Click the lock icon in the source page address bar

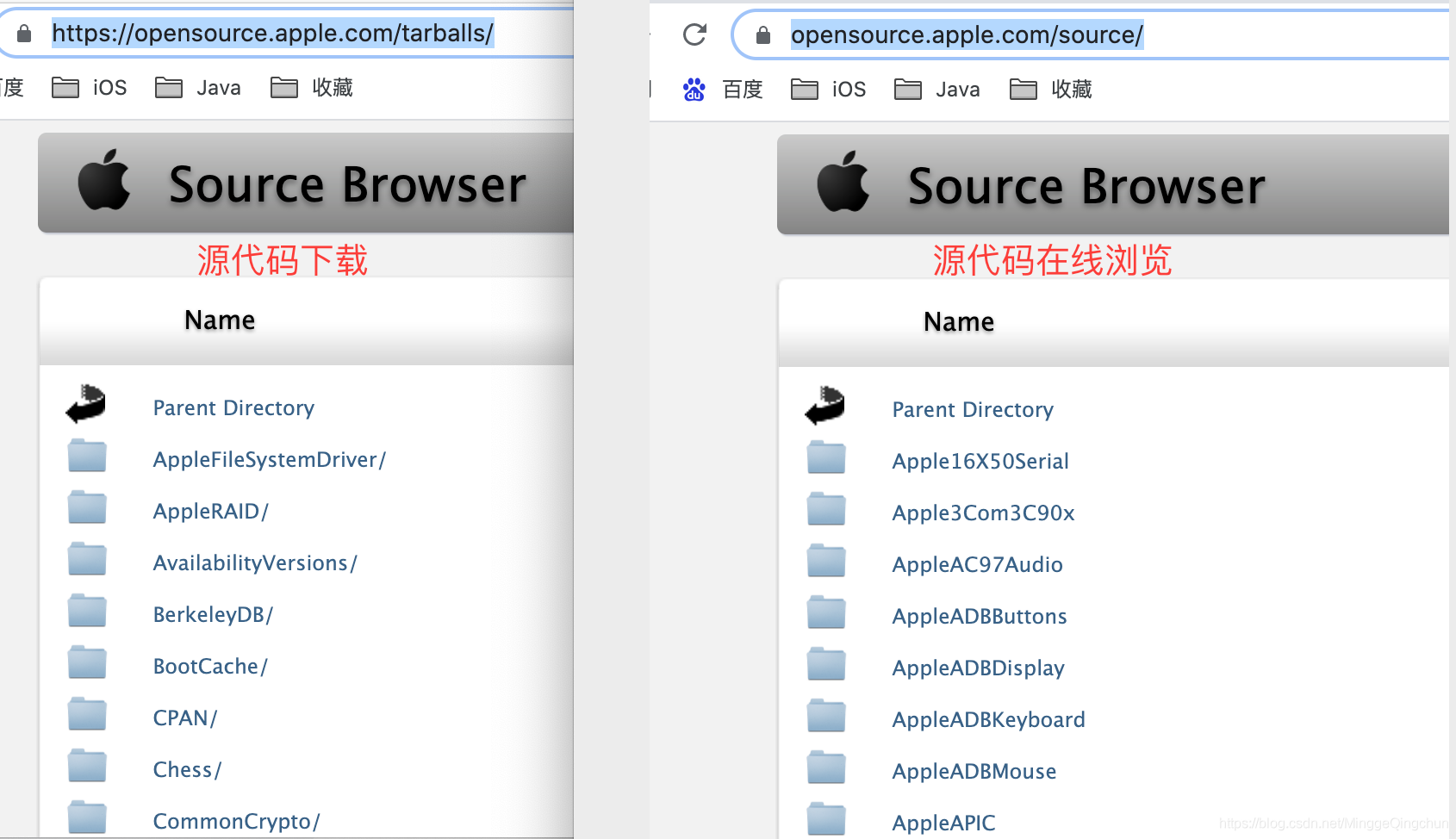coord(763,34)
